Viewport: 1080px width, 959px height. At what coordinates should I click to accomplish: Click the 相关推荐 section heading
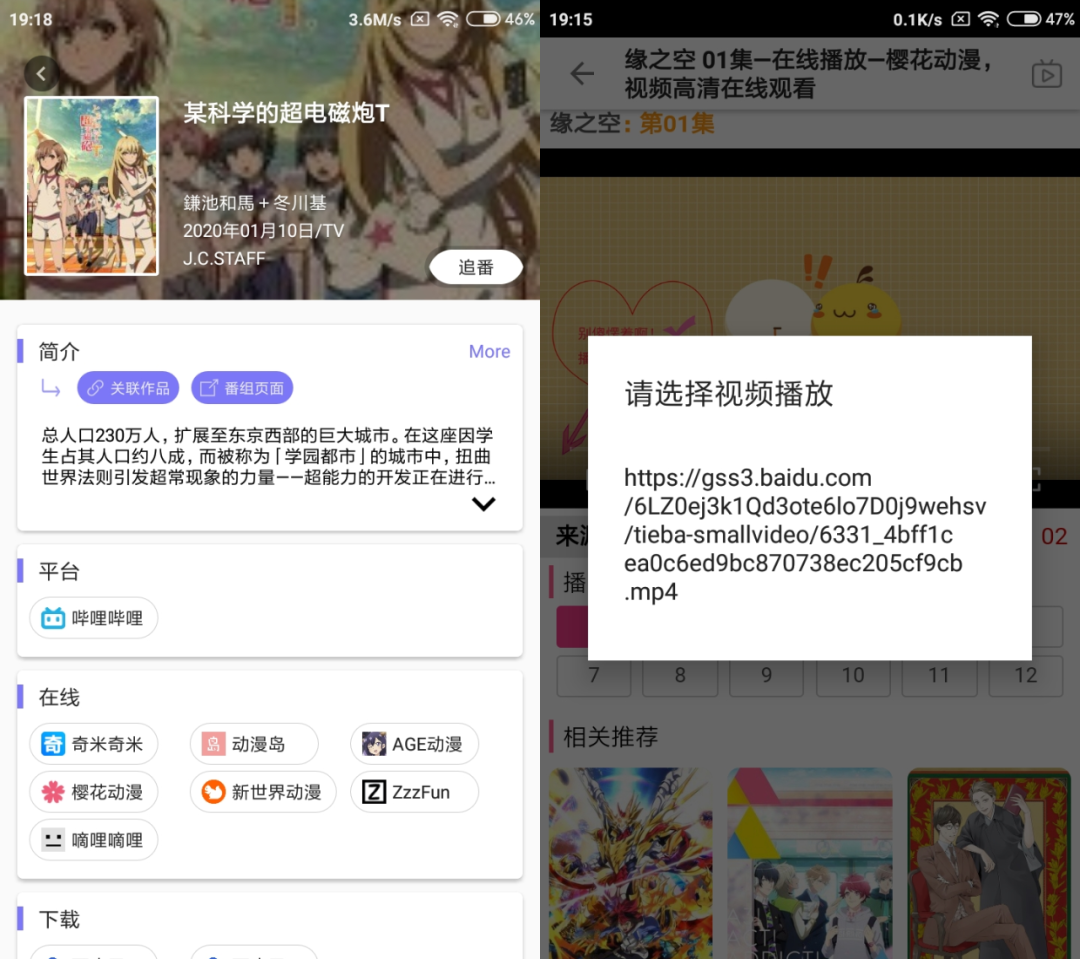tap(611, 737)
